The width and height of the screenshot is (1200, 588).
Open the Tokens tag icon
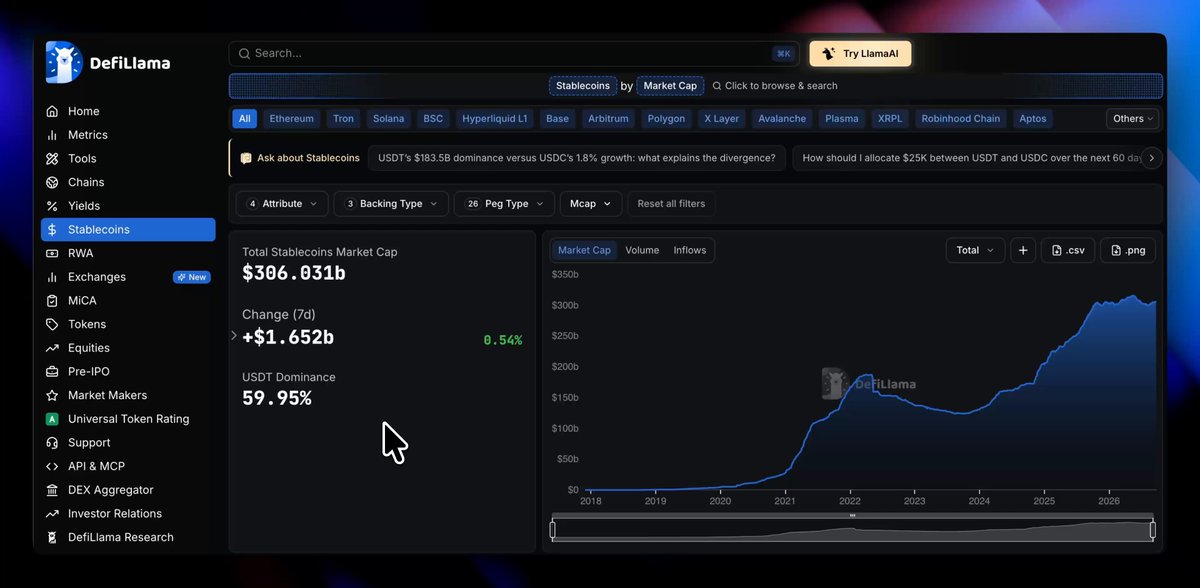[52, 324]
